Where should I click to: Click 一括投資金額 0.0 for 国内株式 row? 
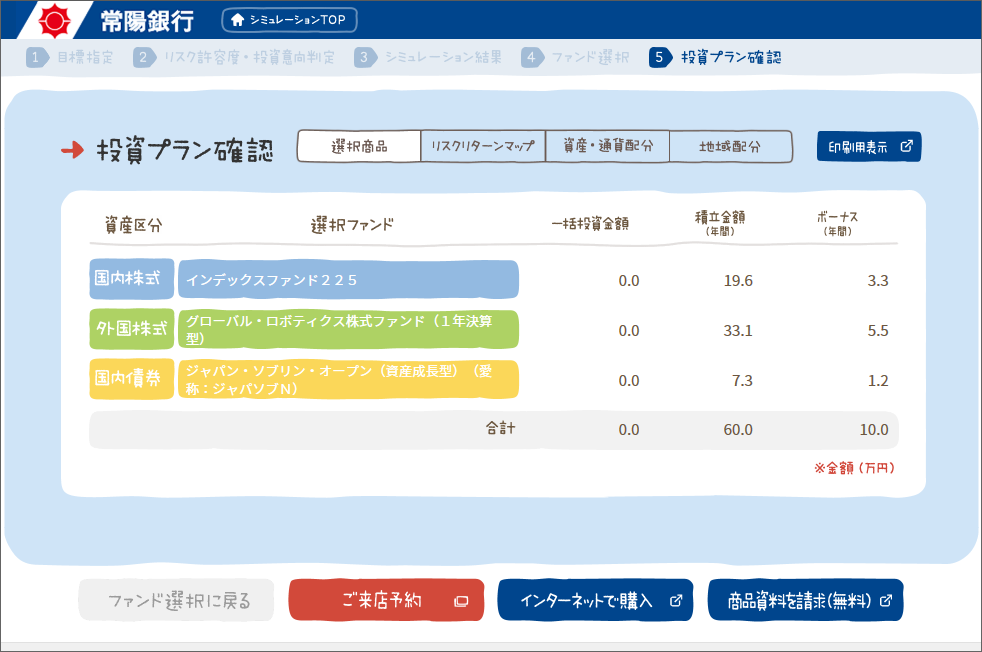pos(629,281)
